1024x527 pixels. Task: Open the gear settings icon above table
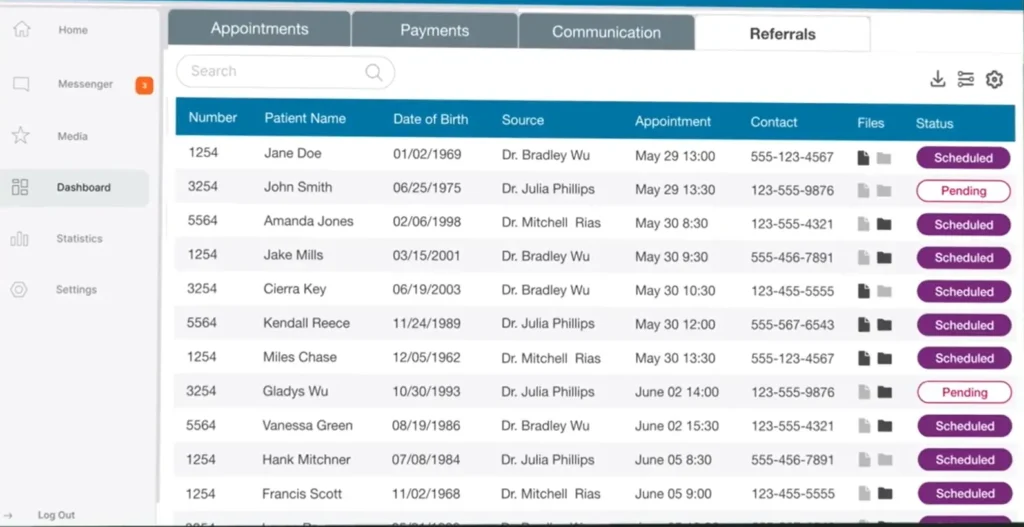[x=994, y=80]
